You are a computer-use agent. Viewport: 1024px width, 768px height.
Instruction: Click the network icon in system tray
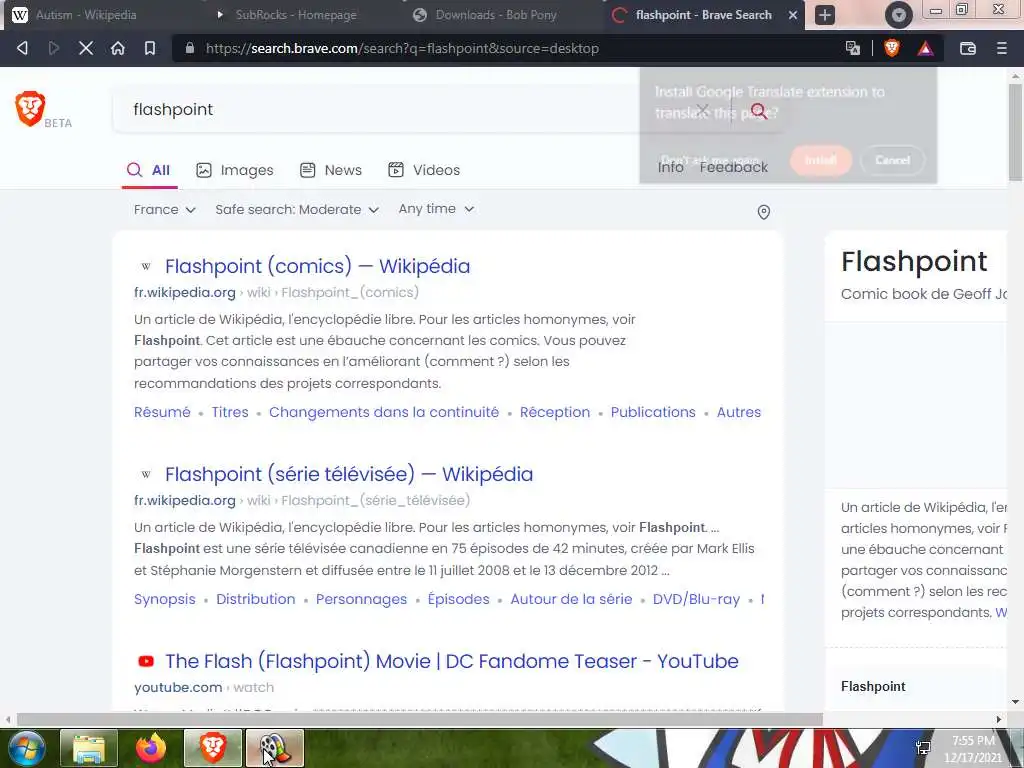click(923, 748)
